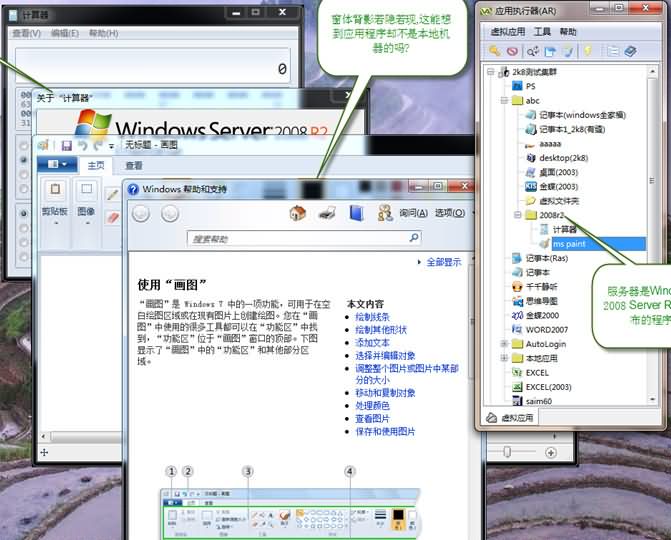Click the search key icon in AR toolbar

pyautogui.click(x=494, y=51)
